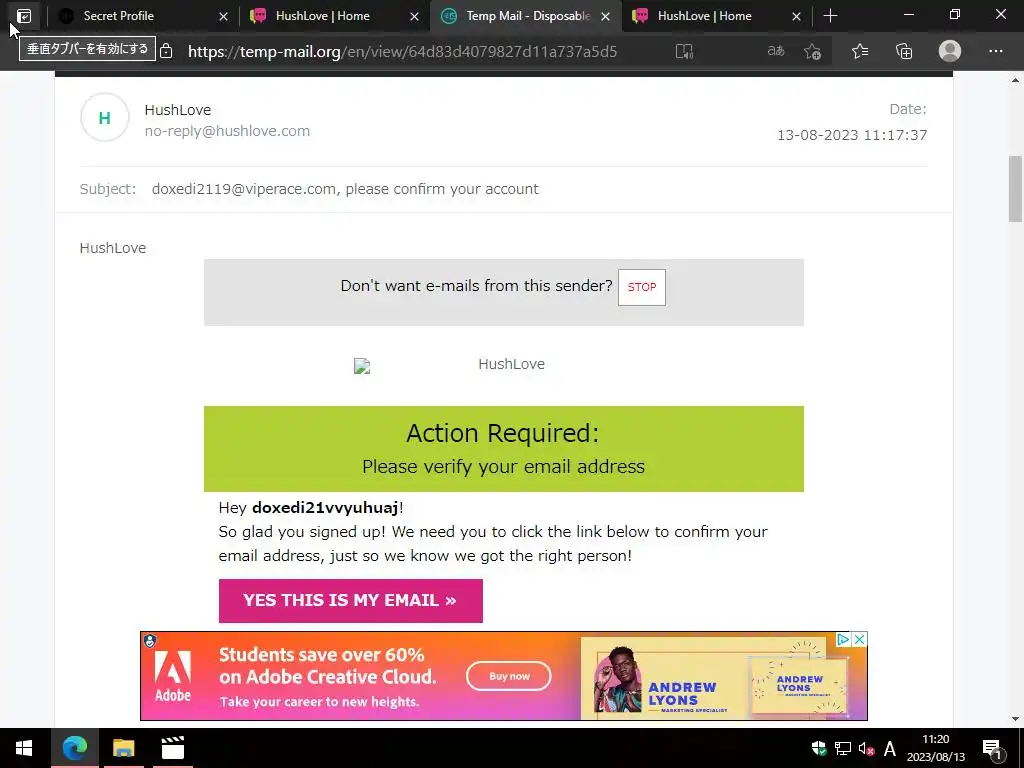This screenshot has width=1024, height=768.
Task: Click sender name HushLove in header
Action: (x=178, y=110)
